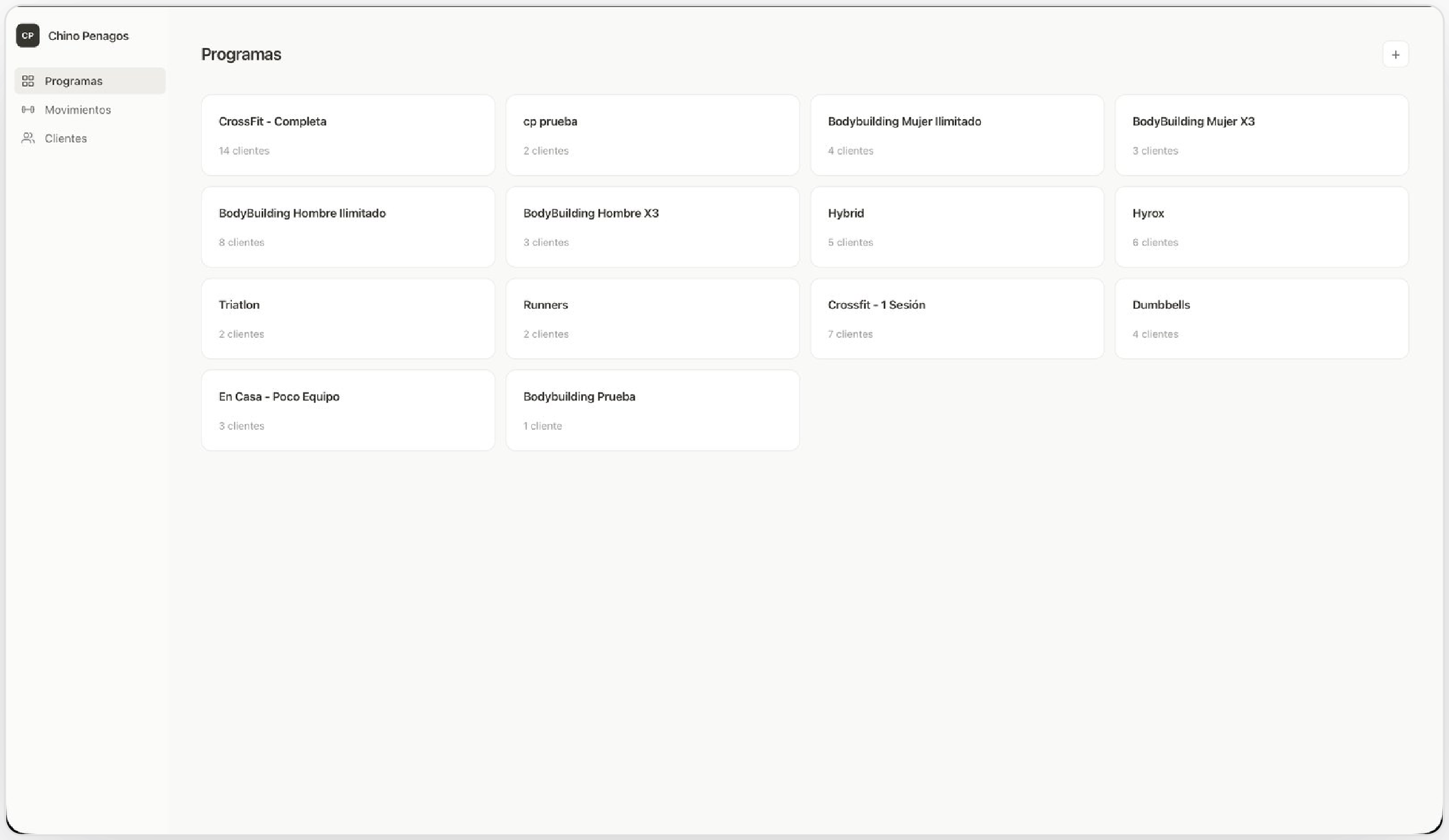Open BodyBuilding Hombre X3 card
The image size is (1449, 840).
click(653, 227)
